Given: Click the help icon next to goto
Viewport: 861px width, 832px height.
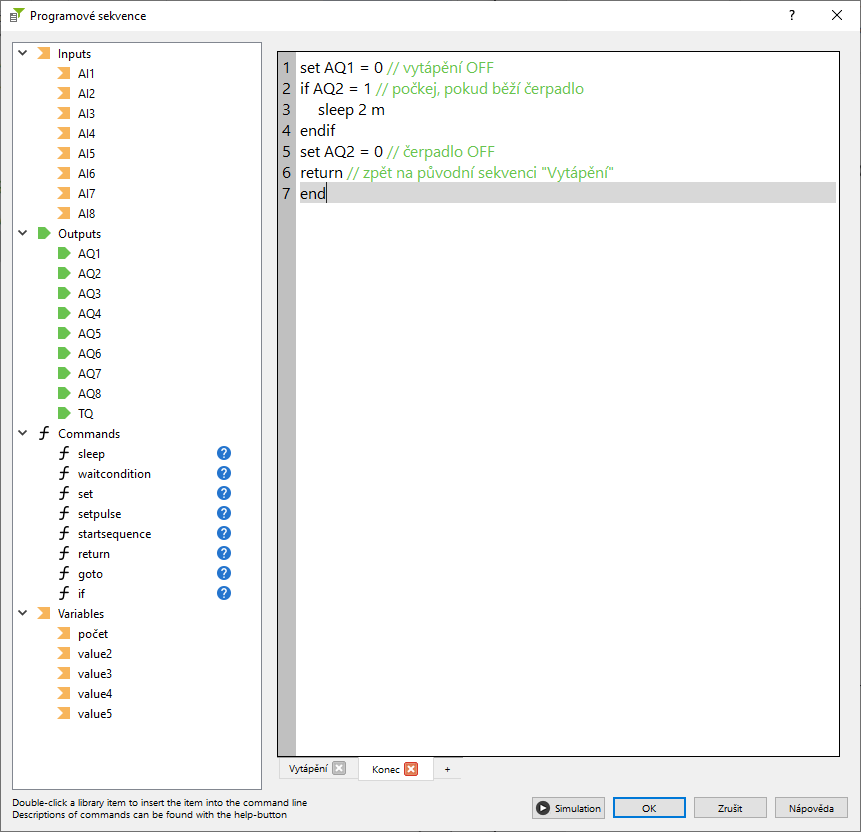Looking at the screenshot, I should click(224, 573).
